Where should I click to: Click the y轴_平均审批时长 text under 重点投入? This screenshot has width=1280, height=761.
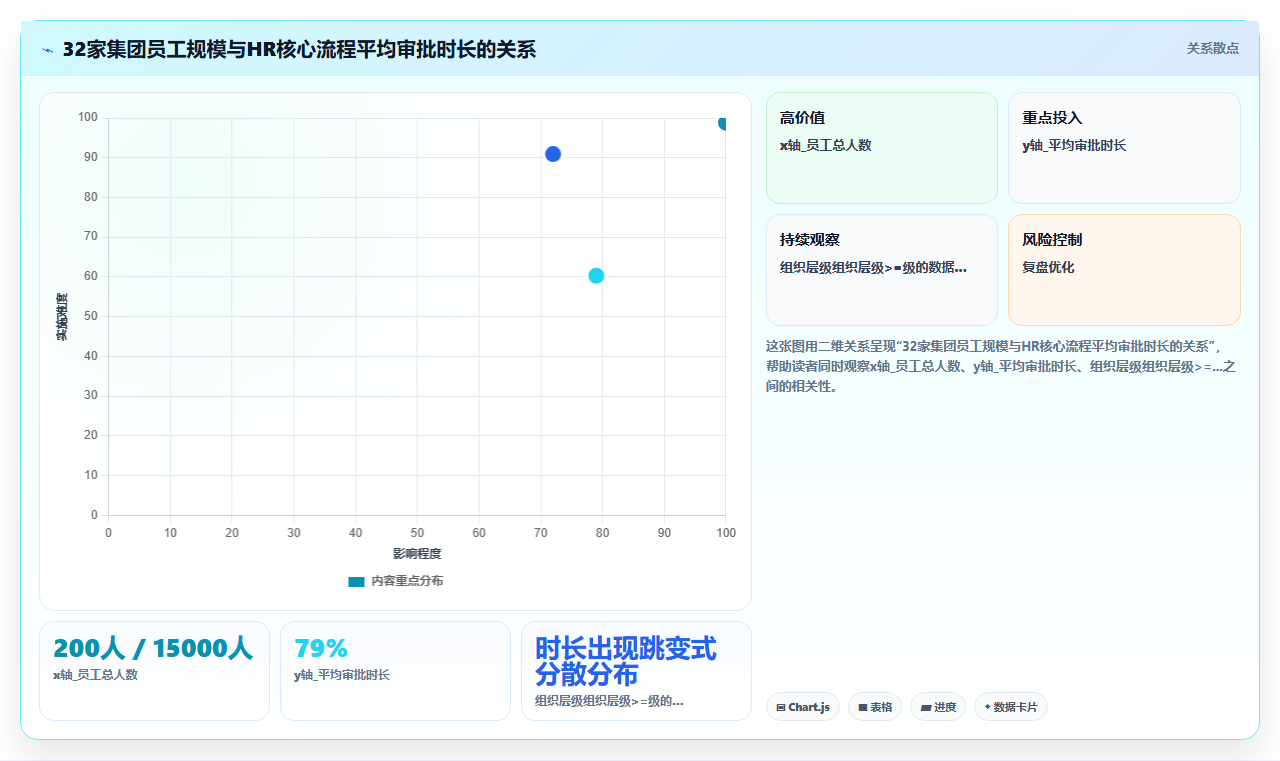click(x=1074, y=145)
